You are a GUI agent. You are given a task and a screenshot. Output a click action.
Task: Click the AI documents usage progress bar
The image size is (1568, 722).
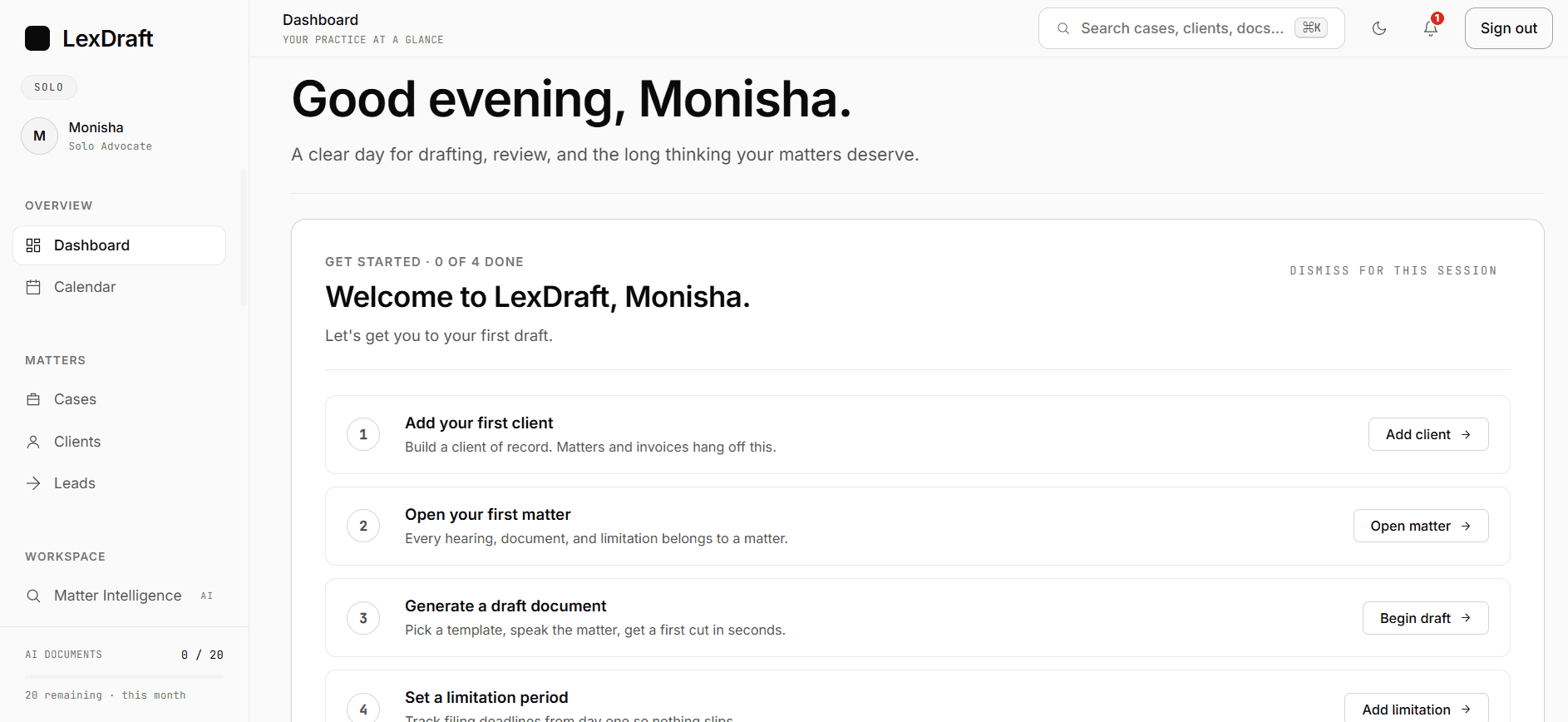[x=124, y=676]
